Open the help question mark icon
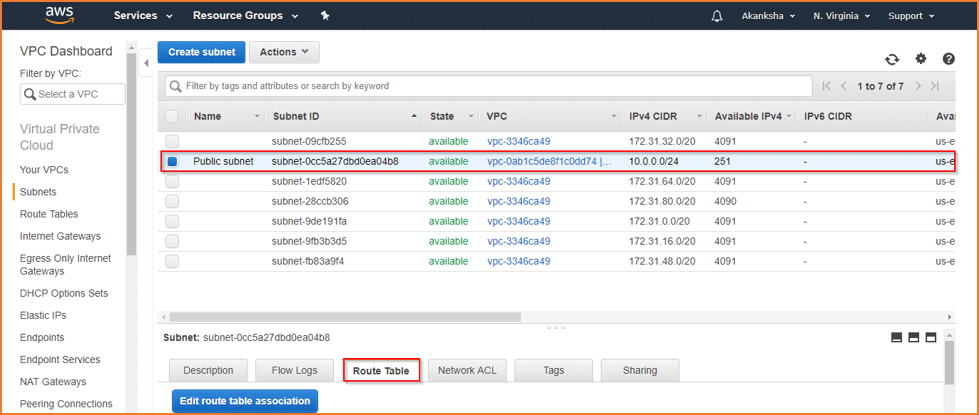 (949, 59)
